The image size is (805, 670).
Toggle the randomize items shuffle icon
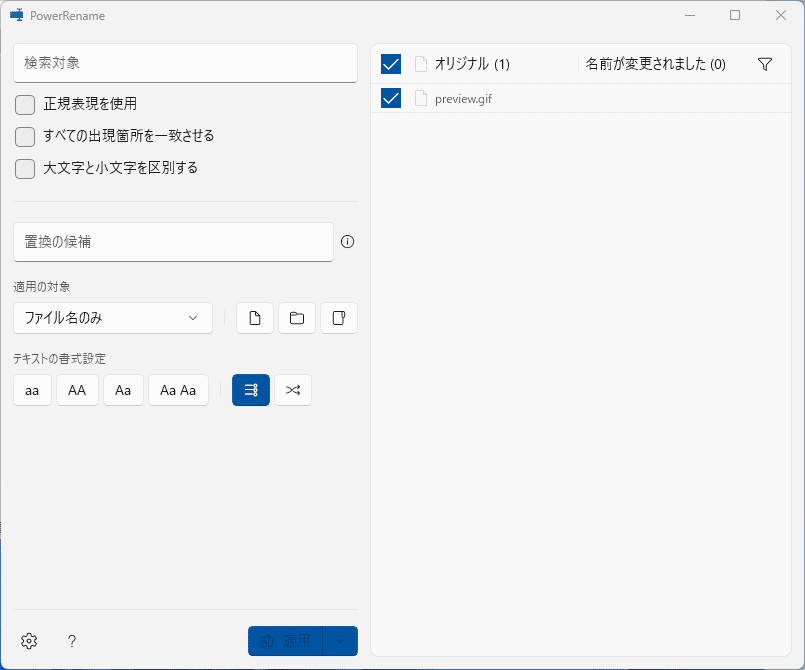pos(293,390)
